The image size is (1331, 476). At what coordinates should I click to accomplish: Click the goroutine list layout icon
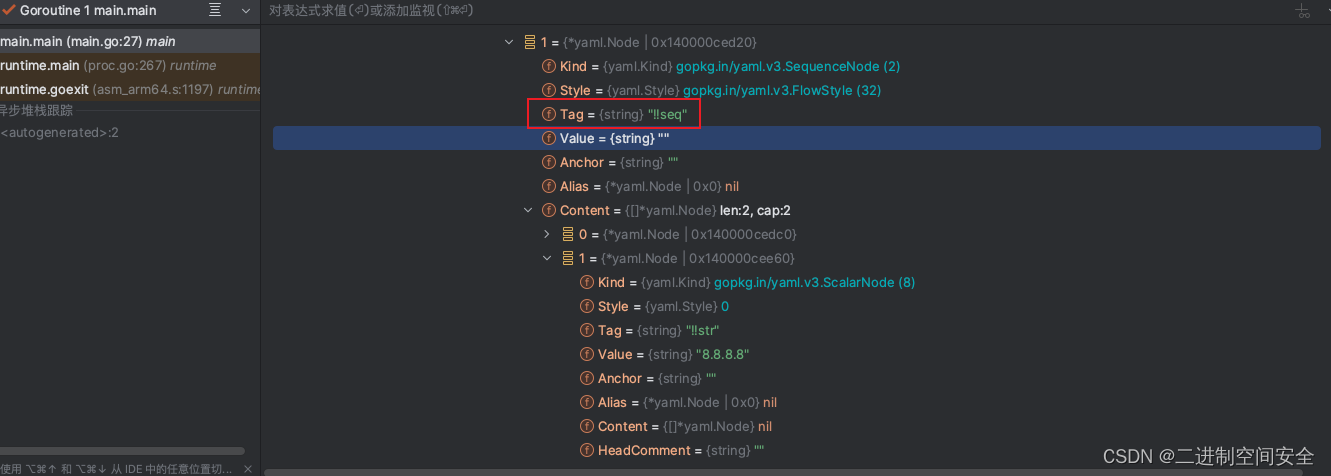[x=215, y=10]
